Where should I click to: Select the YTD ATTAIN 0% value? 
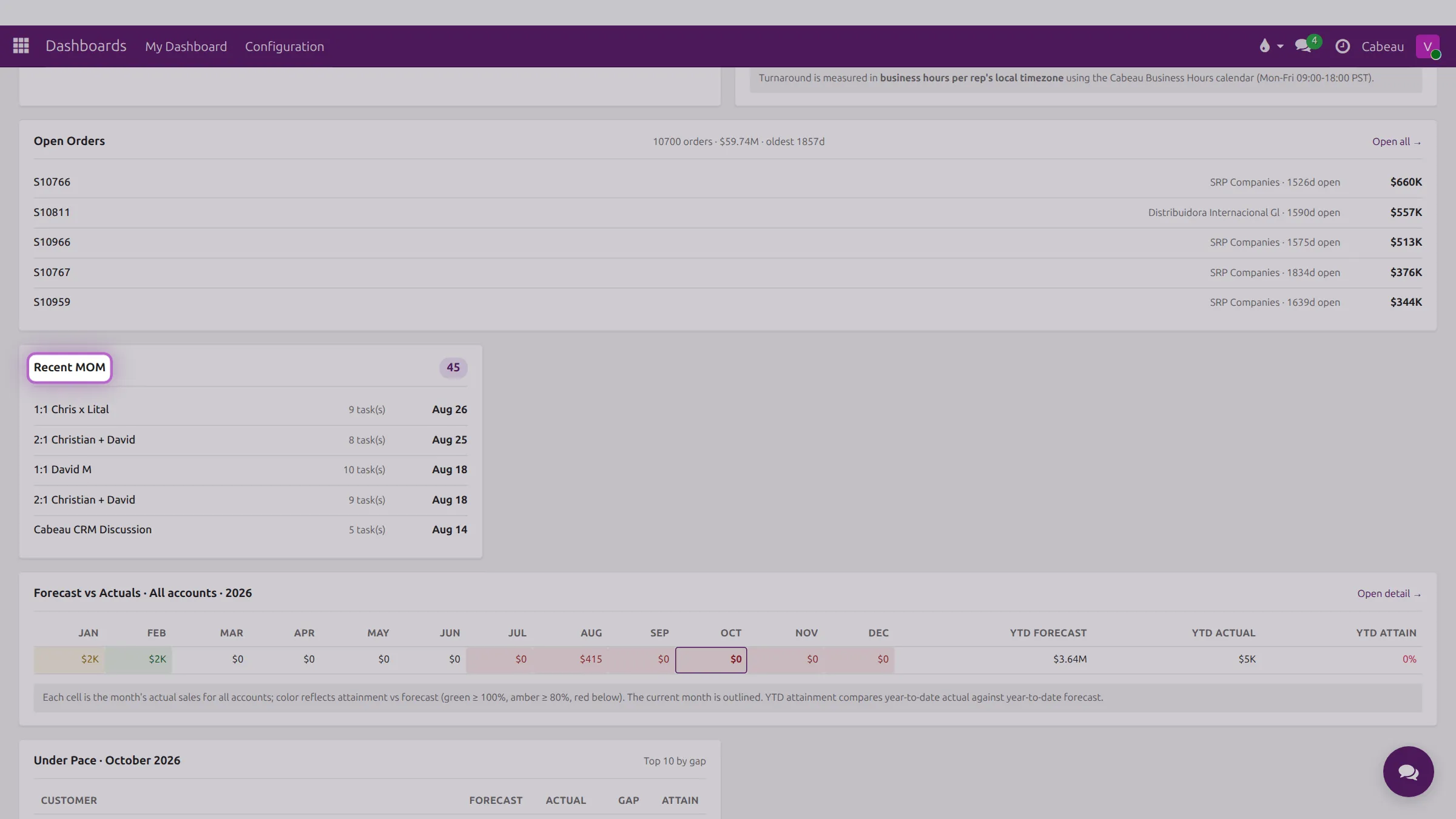[x=1409, y=659]
